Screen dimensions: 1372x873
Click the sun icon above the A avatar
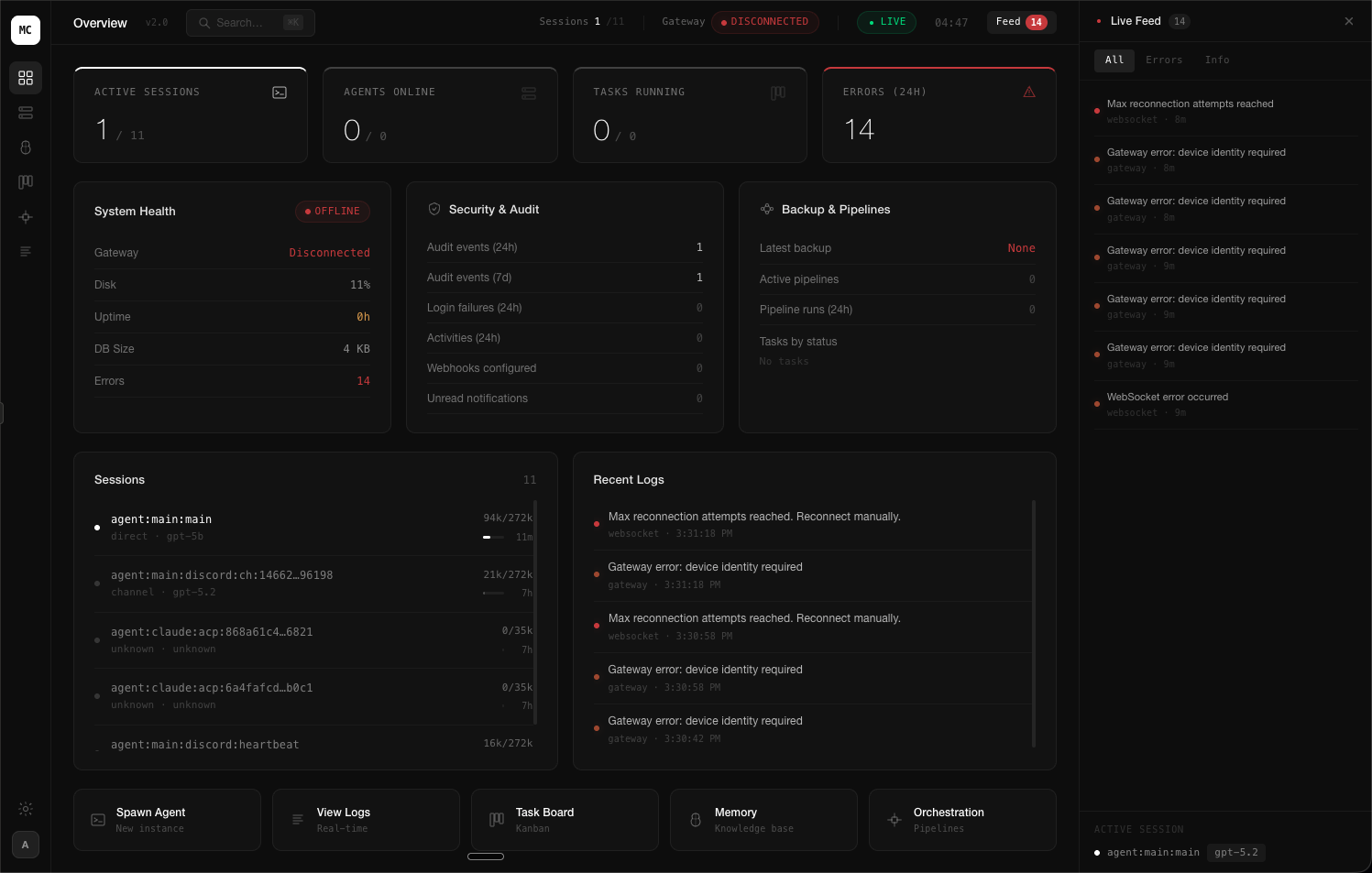click(26, 809)
